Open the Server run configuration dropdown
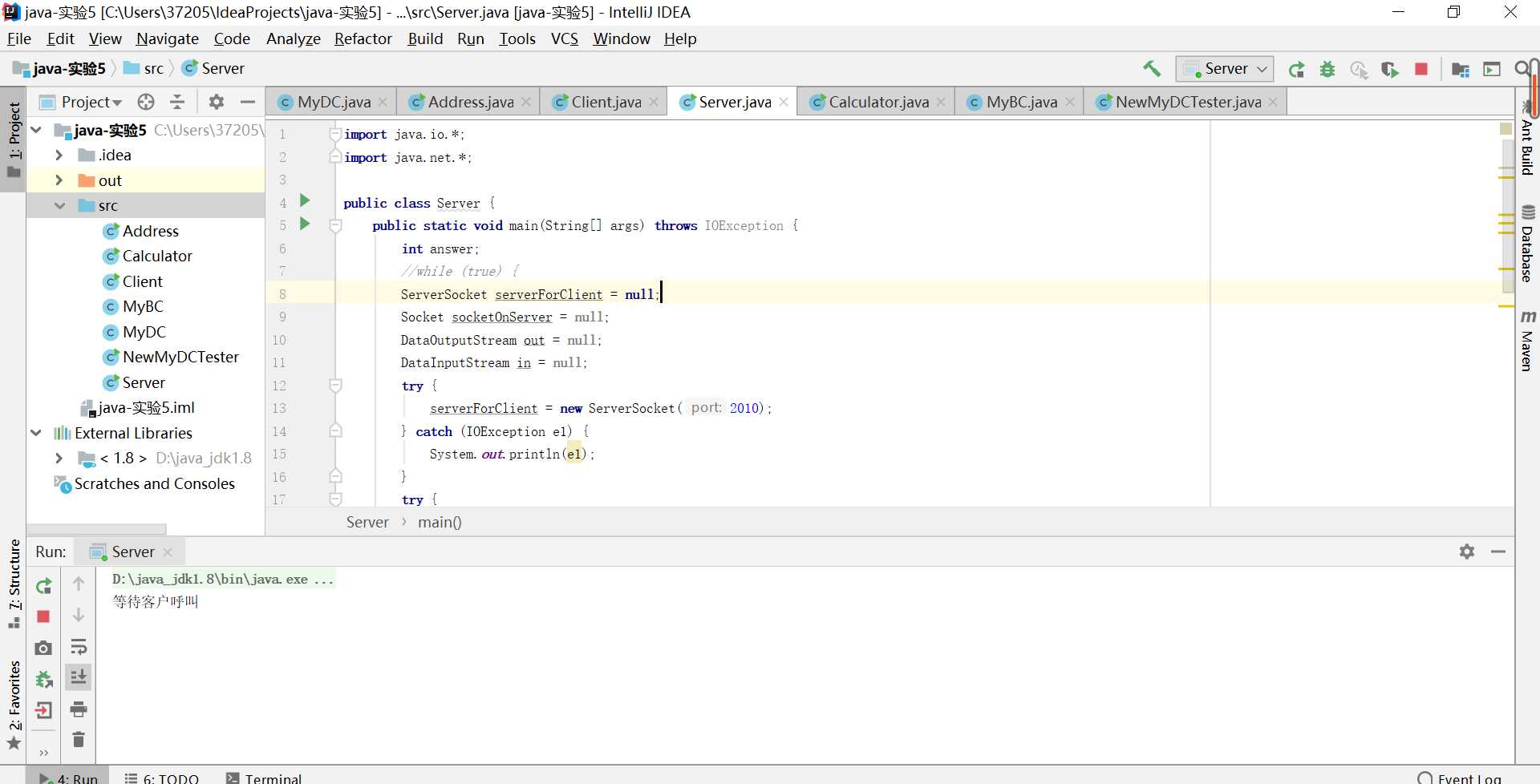The image size is (1540, 784). pos(1224,69)
